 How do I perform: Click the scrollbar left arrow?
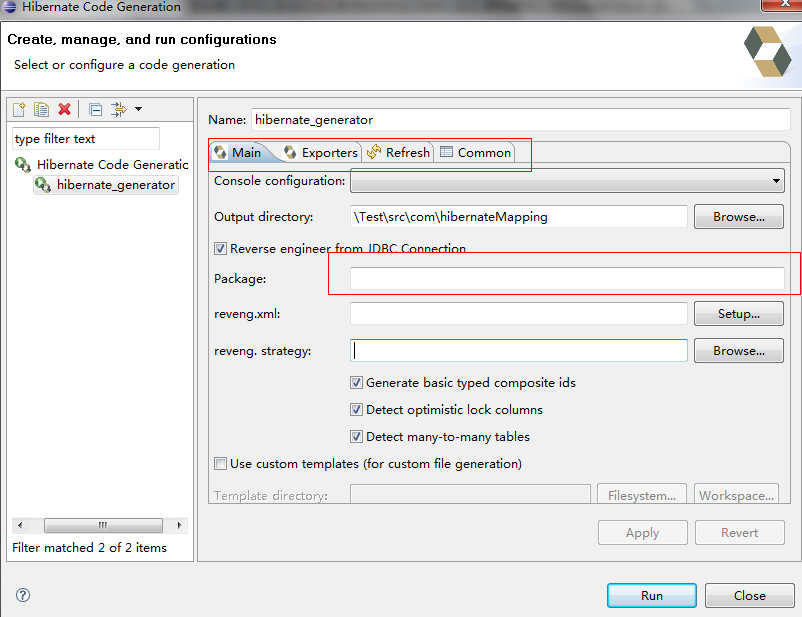20,525
